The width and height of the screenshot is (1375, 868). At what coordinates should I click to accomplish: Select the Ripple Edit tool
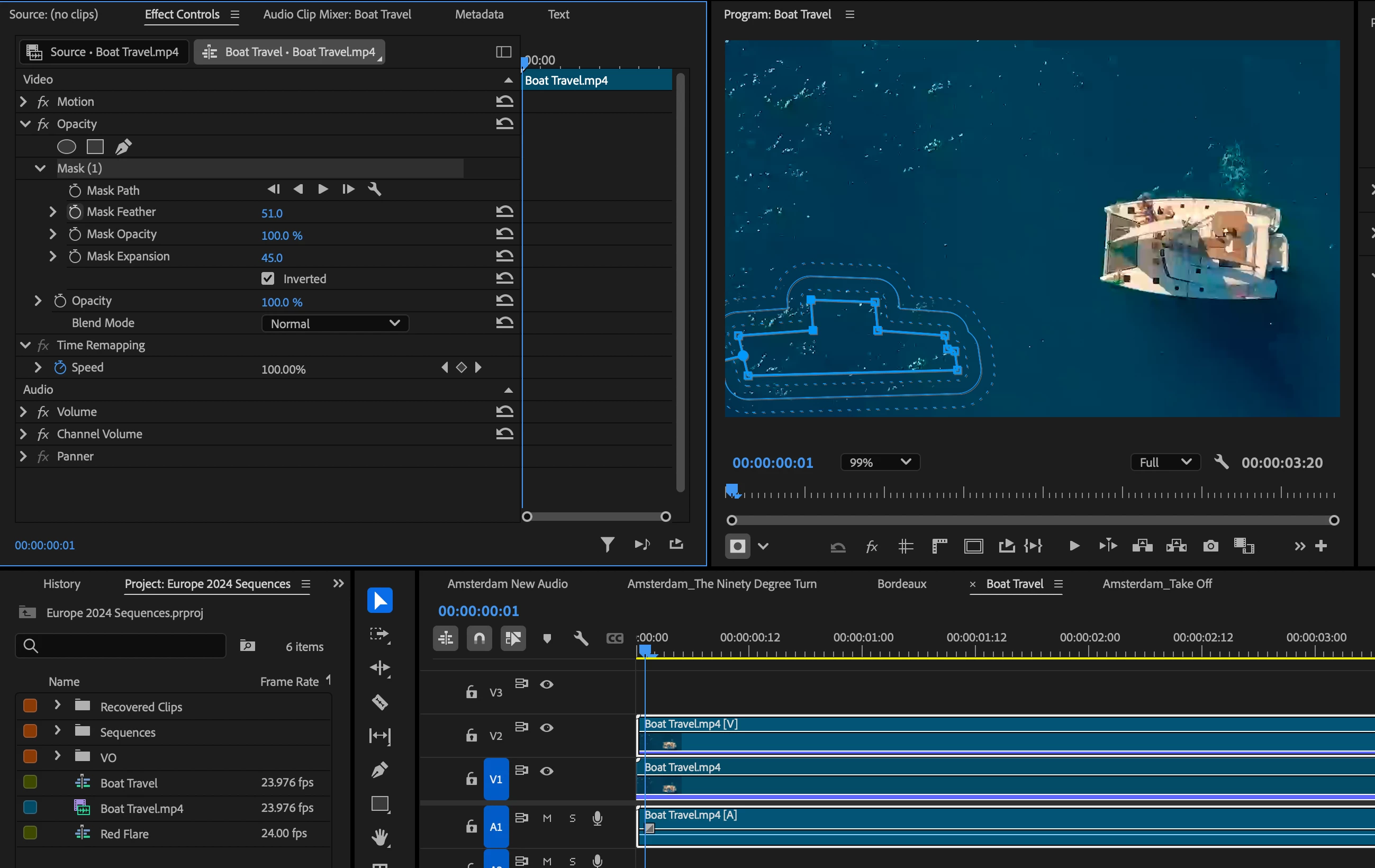coord(379,667)
